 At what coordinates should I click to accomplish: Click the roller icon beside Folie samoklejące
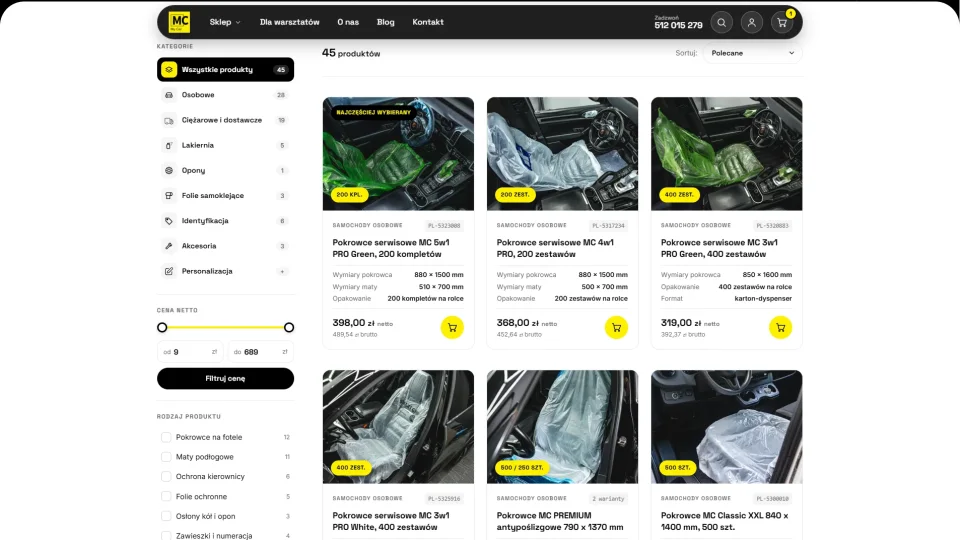169,196
